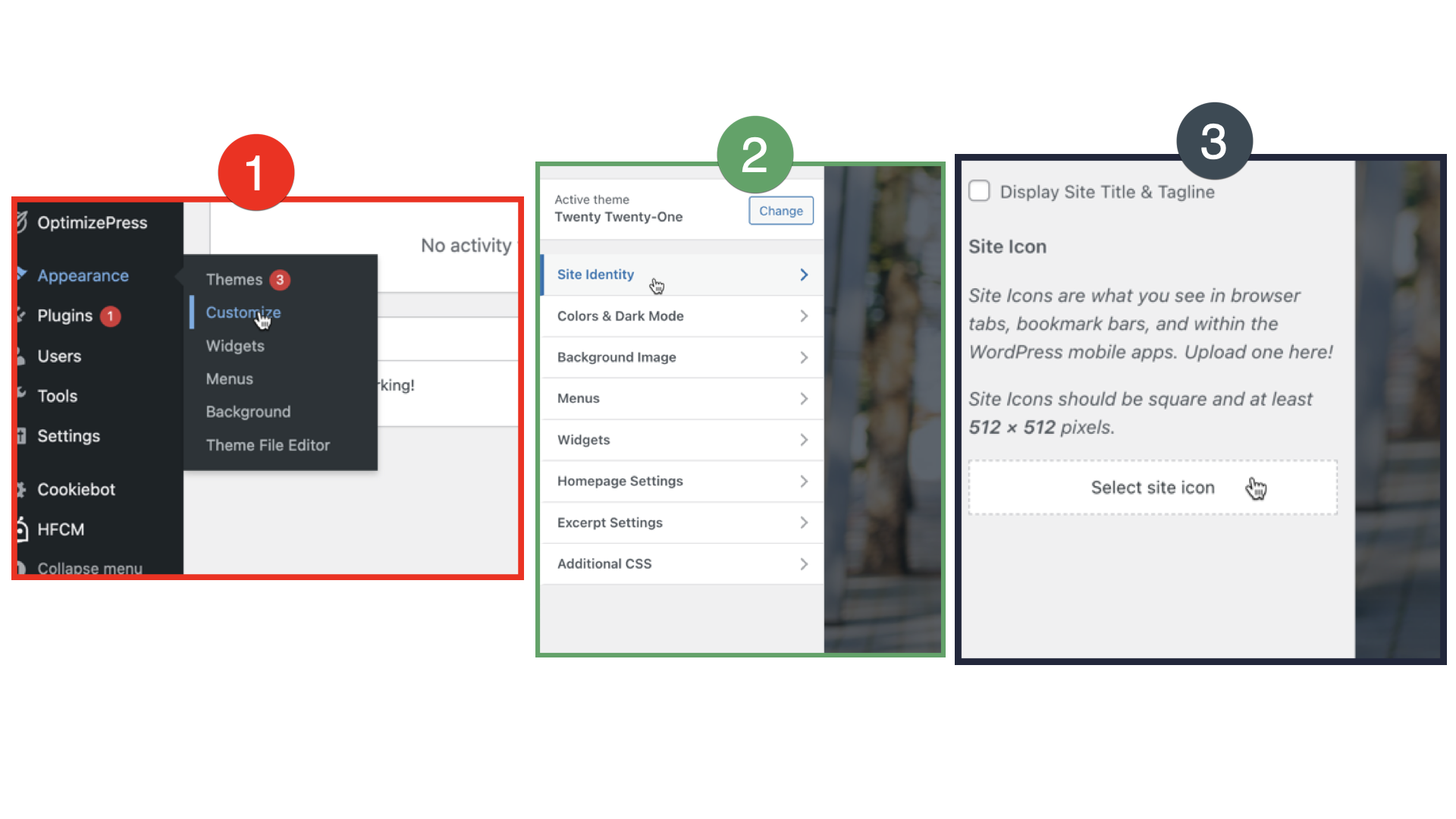Click the Appearance menu item
The height and width of the screenshot is (819, 1456).
83,276
